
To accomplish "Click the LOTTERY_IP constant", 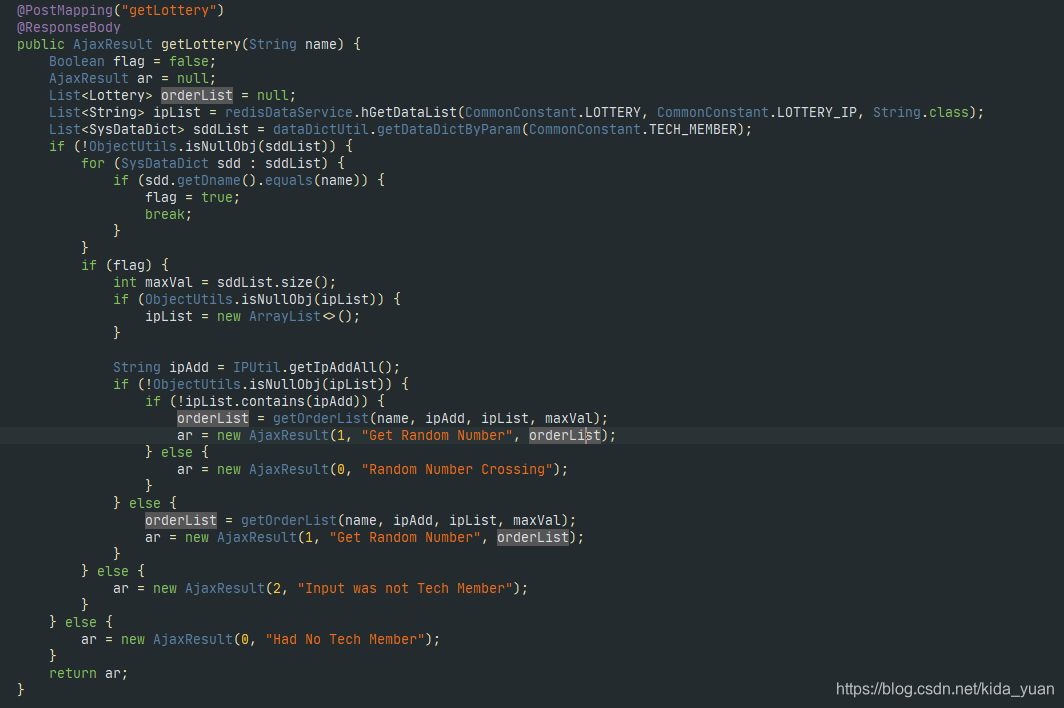I will [x=816, y=112].
